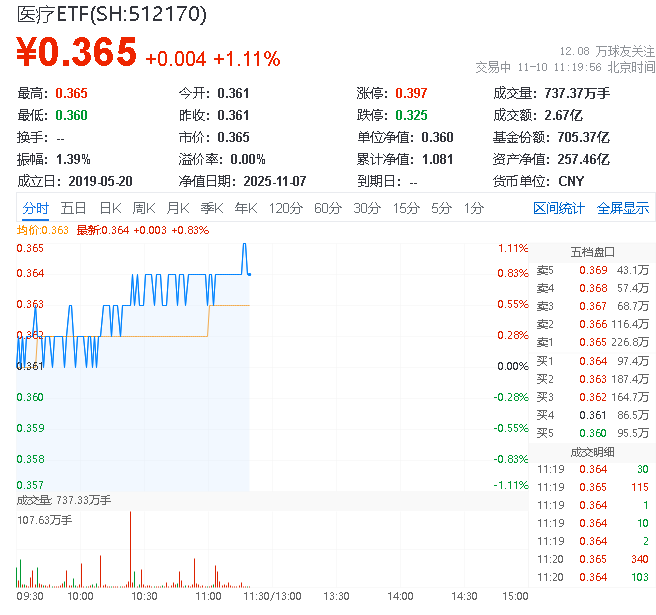Screen dimensions: 656x615
Task: Open 全屏显示 fullscreen chart view
Action: click(623, 208)
